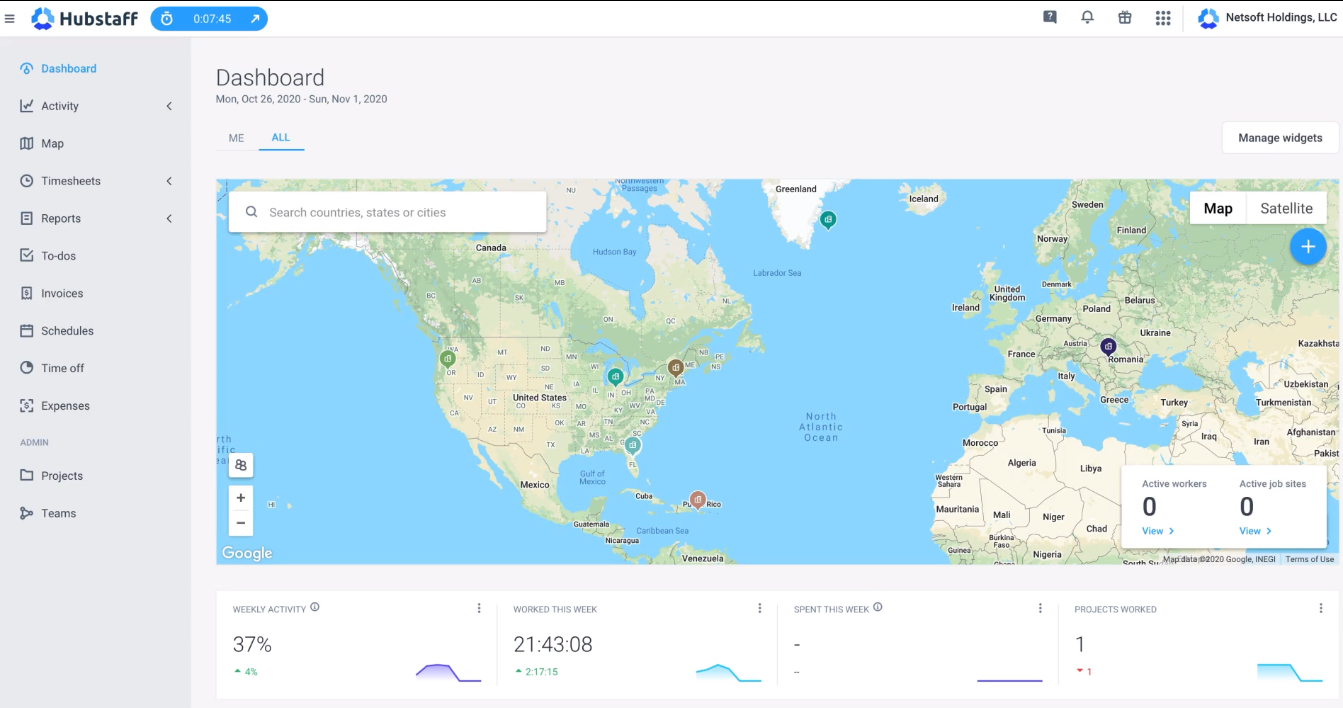Click the Romania job site marker
Screen dimensions: 1343x708
(1108, 346)
